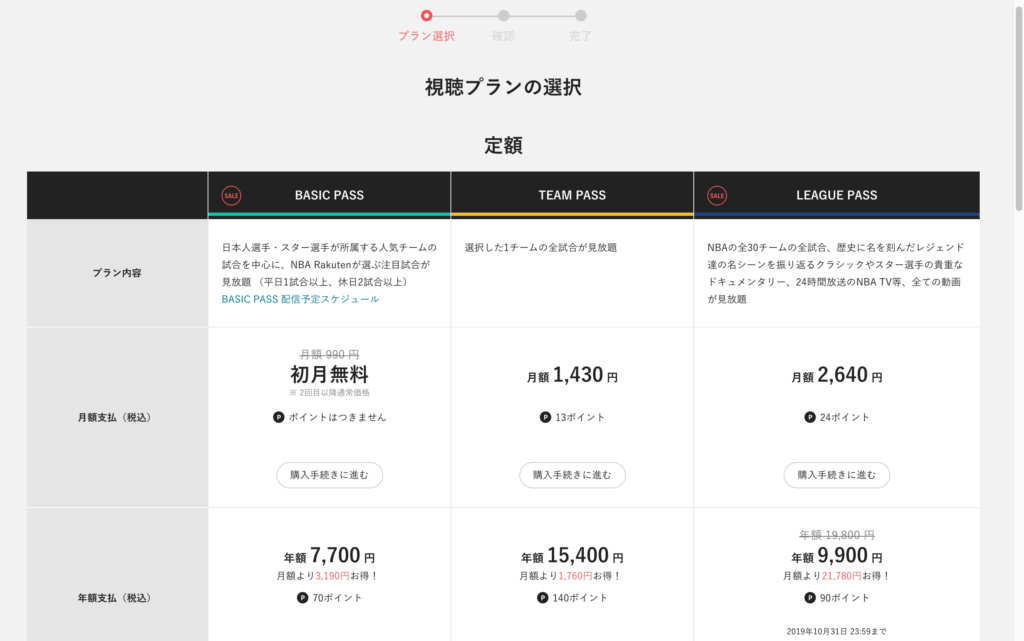This screenshot has width=1024, height=641.
Task: Click the 月額支払（税込） row label
Action: (117, 417)
